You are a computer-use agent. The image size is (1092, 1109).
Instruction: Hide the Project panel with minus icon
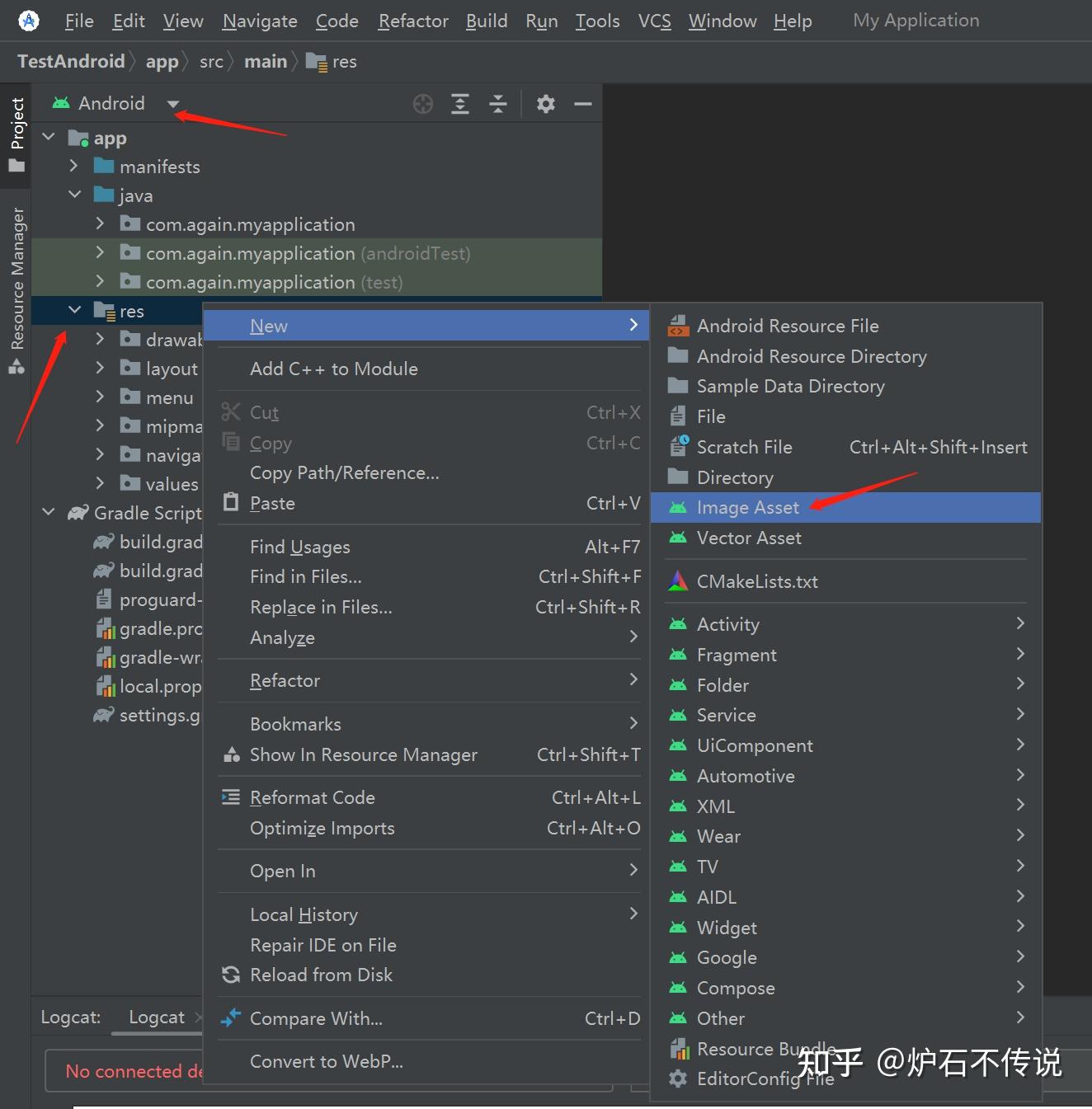coord(583,104)
